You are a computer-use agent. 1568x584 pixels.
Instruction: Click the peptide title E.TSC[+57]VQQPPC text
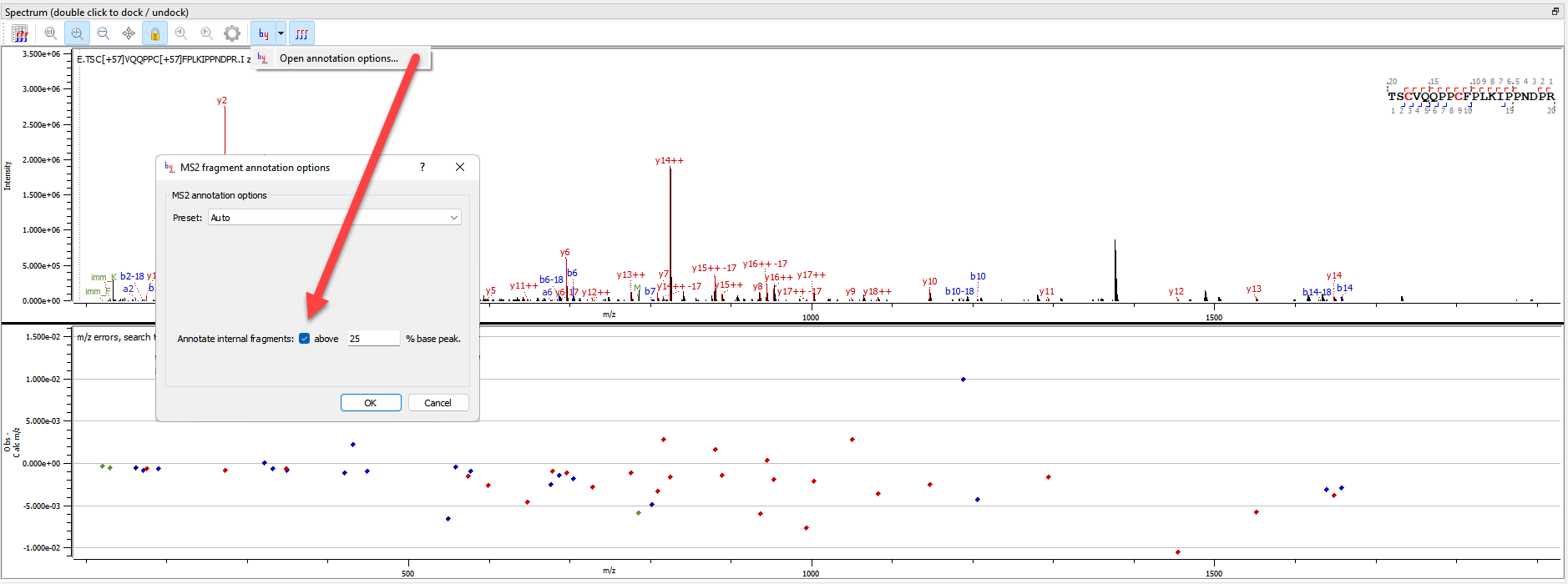(x=164, y=59)
